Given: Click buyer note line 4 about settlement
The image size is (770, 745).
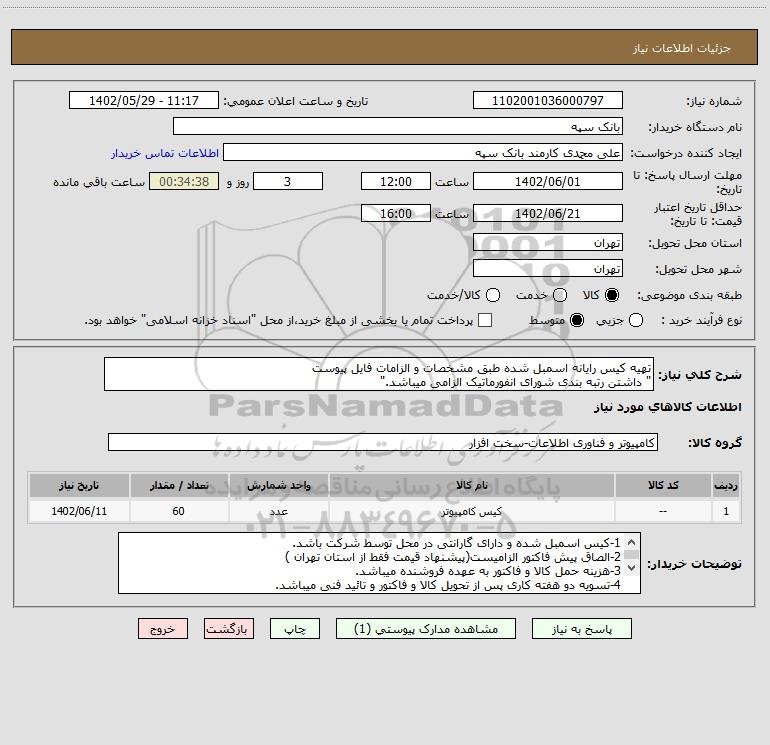Looking at the screenshot, I should 448,585.
